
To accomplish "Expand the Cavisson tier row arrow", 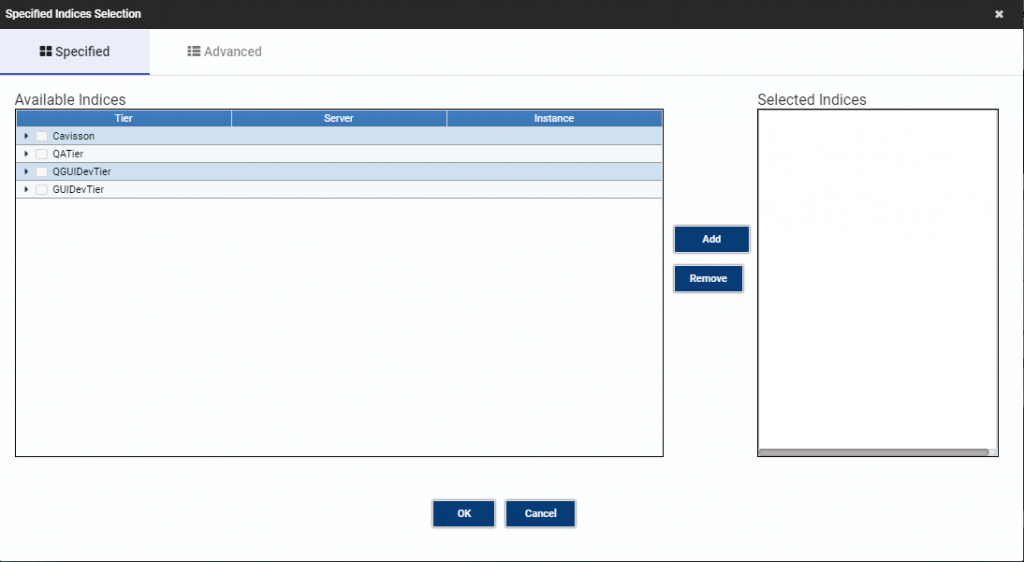I will pyautogui.click(x=26, y=136).
